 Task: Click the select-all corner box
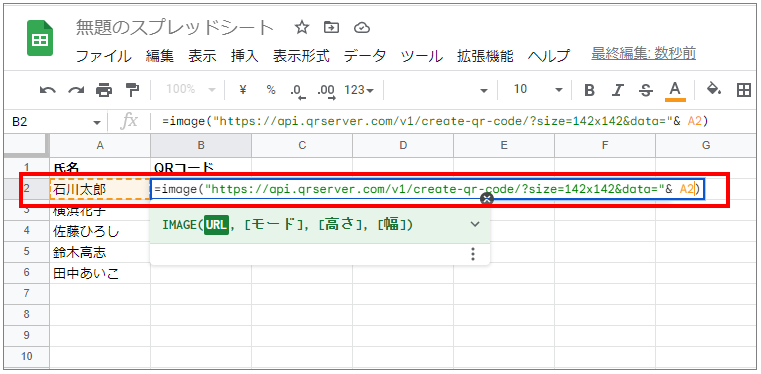point(27,145)
